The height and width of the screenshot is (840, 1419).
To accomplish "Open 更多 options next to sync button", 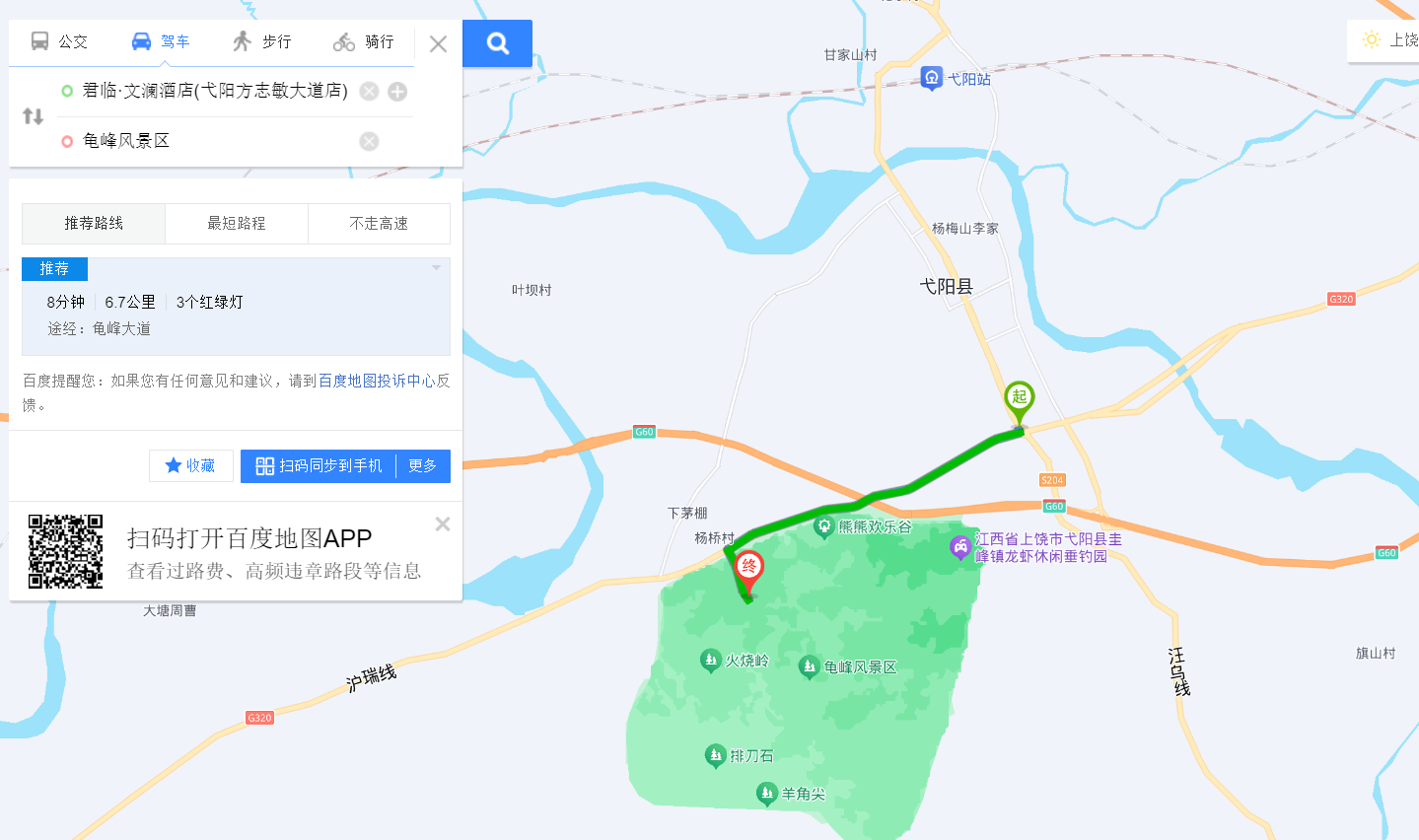I will point(423,466).
